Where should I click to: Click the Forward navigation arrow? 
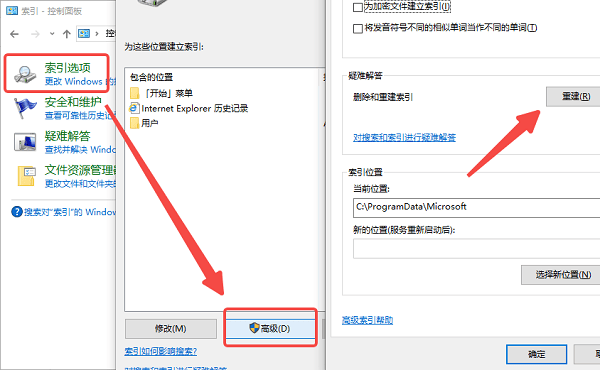coord(35,34)
